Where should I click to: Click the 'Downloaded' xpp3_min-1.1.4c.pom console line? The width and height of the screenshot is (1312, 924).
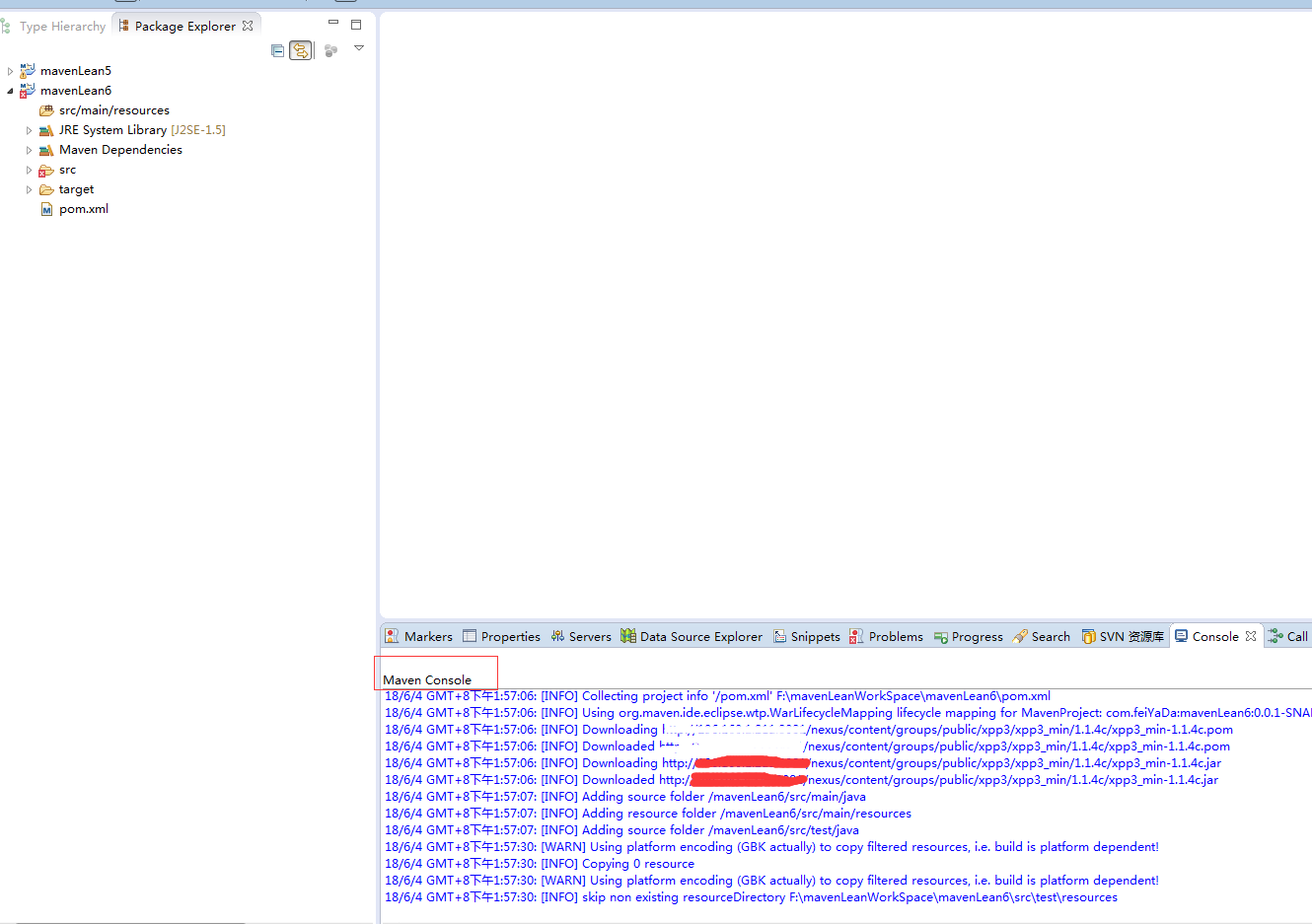tap(807, 746)
